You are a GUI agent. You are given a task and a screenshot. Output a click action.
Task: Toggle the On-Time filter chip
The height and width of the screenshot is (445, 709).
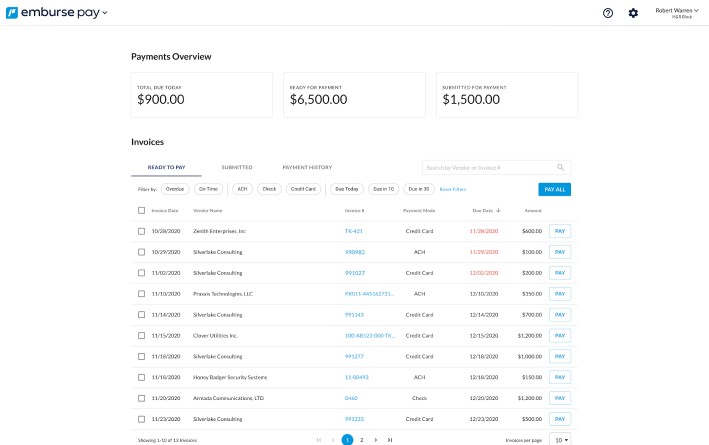(208, 189)
